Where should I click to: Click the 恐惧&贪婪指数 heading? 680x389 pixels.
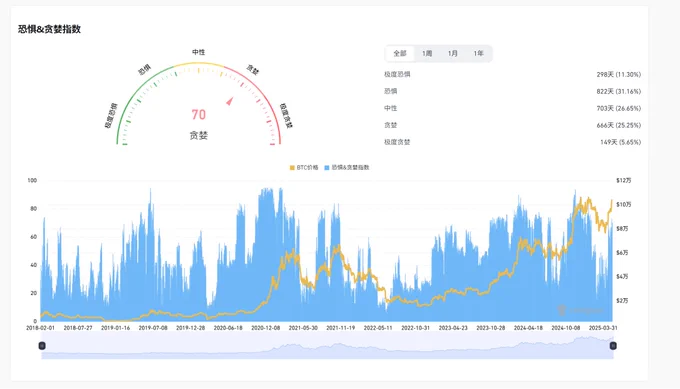click(49, 29)
